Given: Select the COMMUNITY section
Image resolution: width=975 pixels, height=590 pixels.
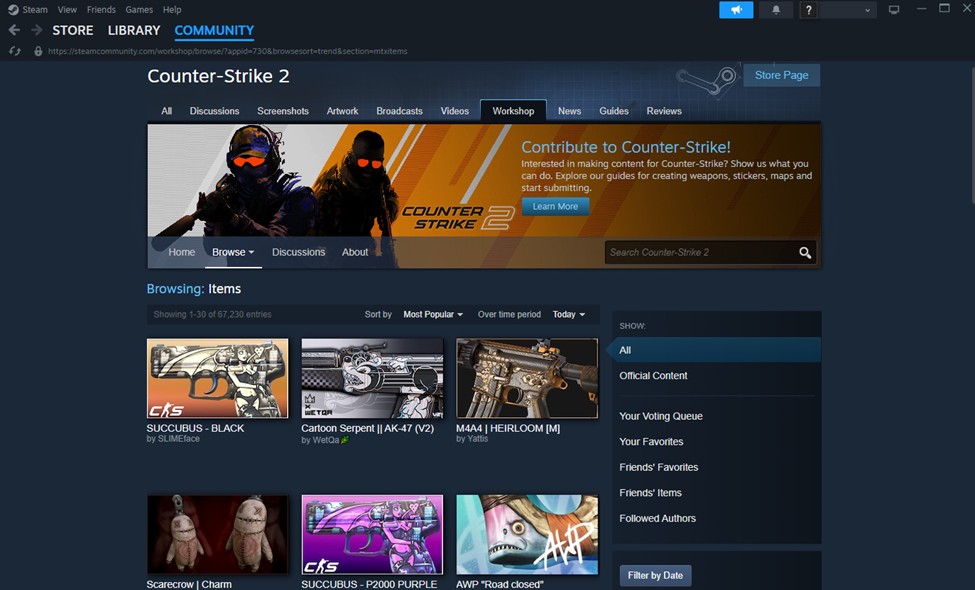Looking at the screenshot, I should [214, 30].
